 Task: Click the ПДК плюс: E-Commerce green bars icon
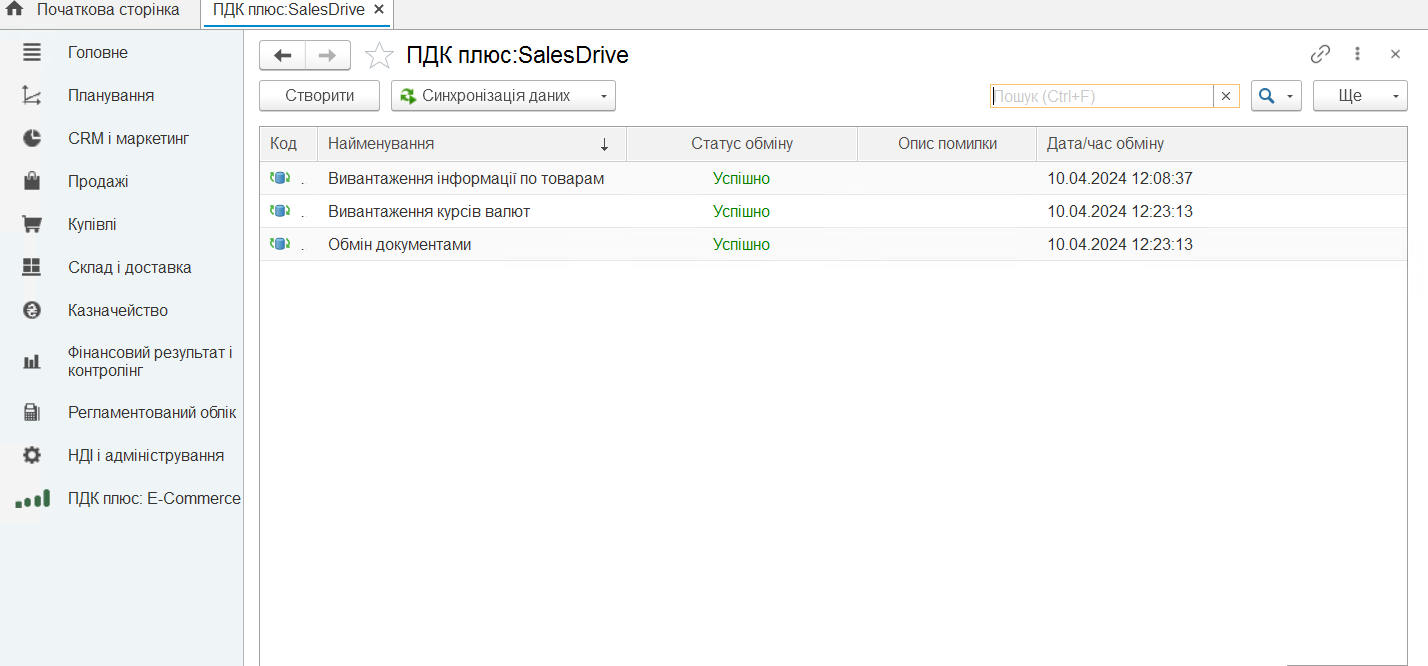[33, 498]
